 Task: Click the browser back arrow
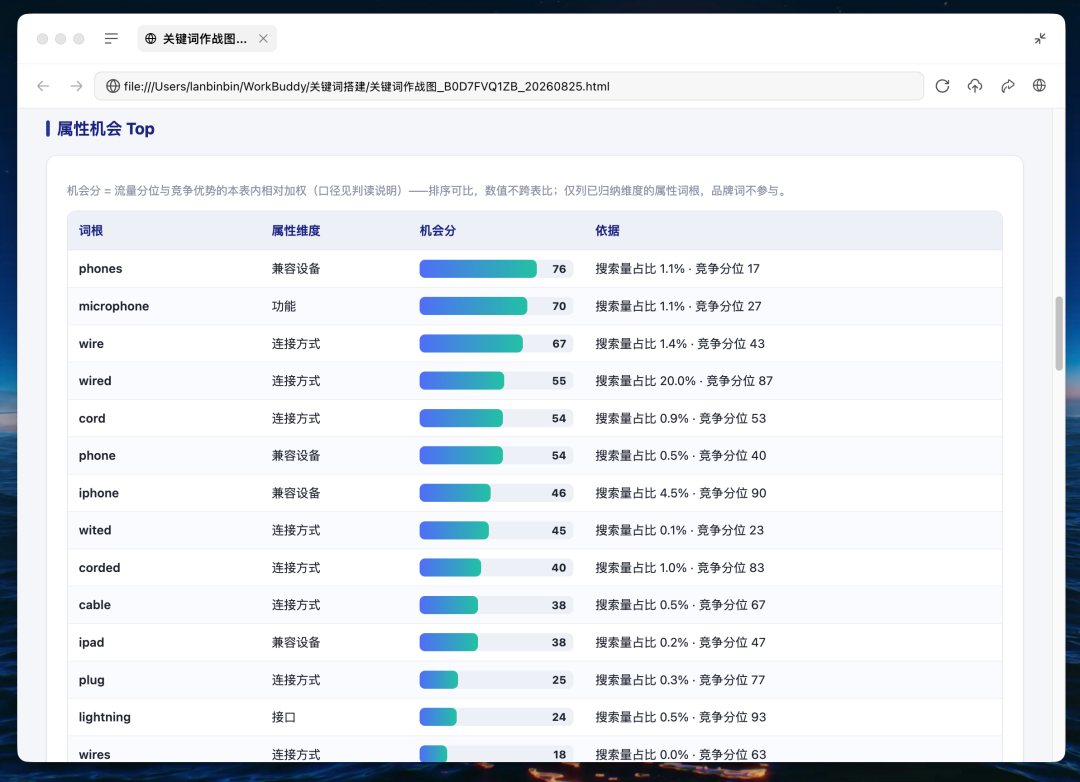(x=43, y=86)
